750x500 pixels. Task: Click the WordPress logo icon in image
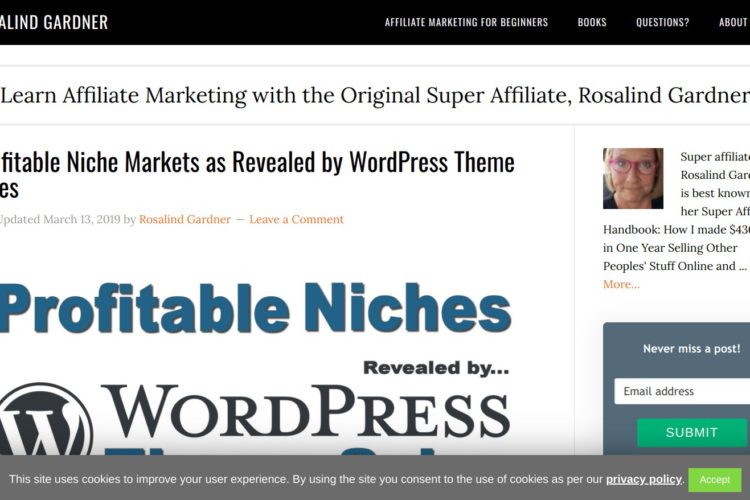(45, 420)
